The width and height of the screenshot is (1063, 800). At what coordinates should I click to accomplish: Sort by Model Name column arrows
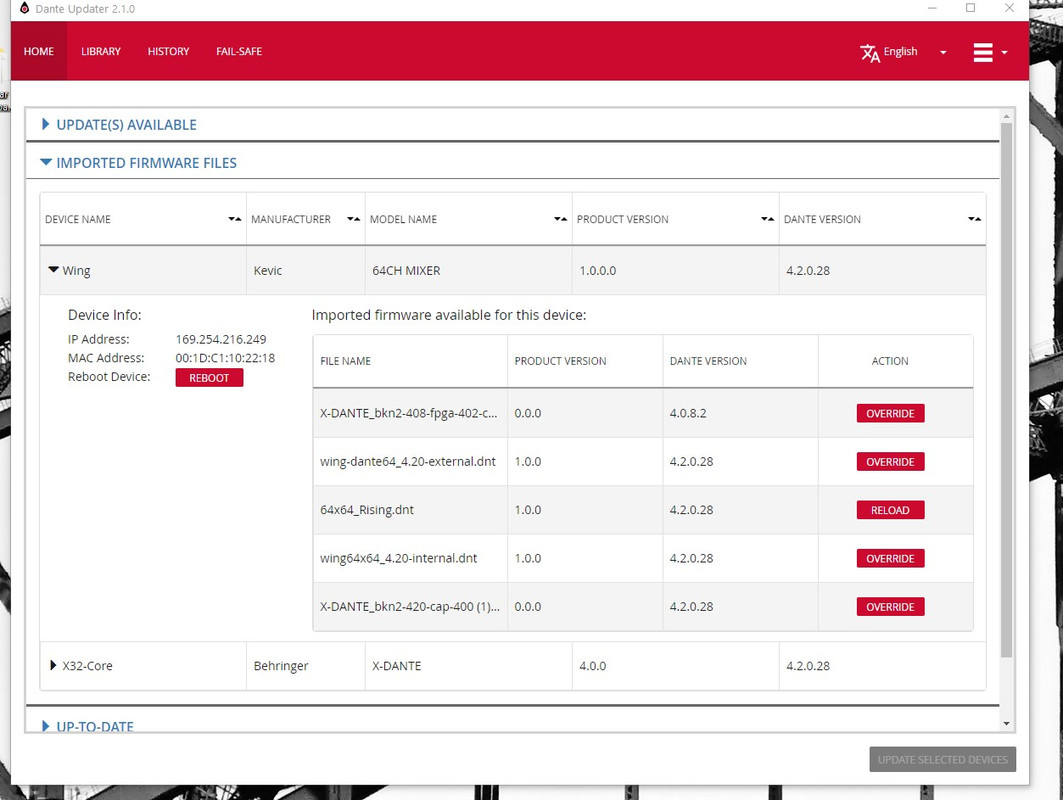coord(561,219)
